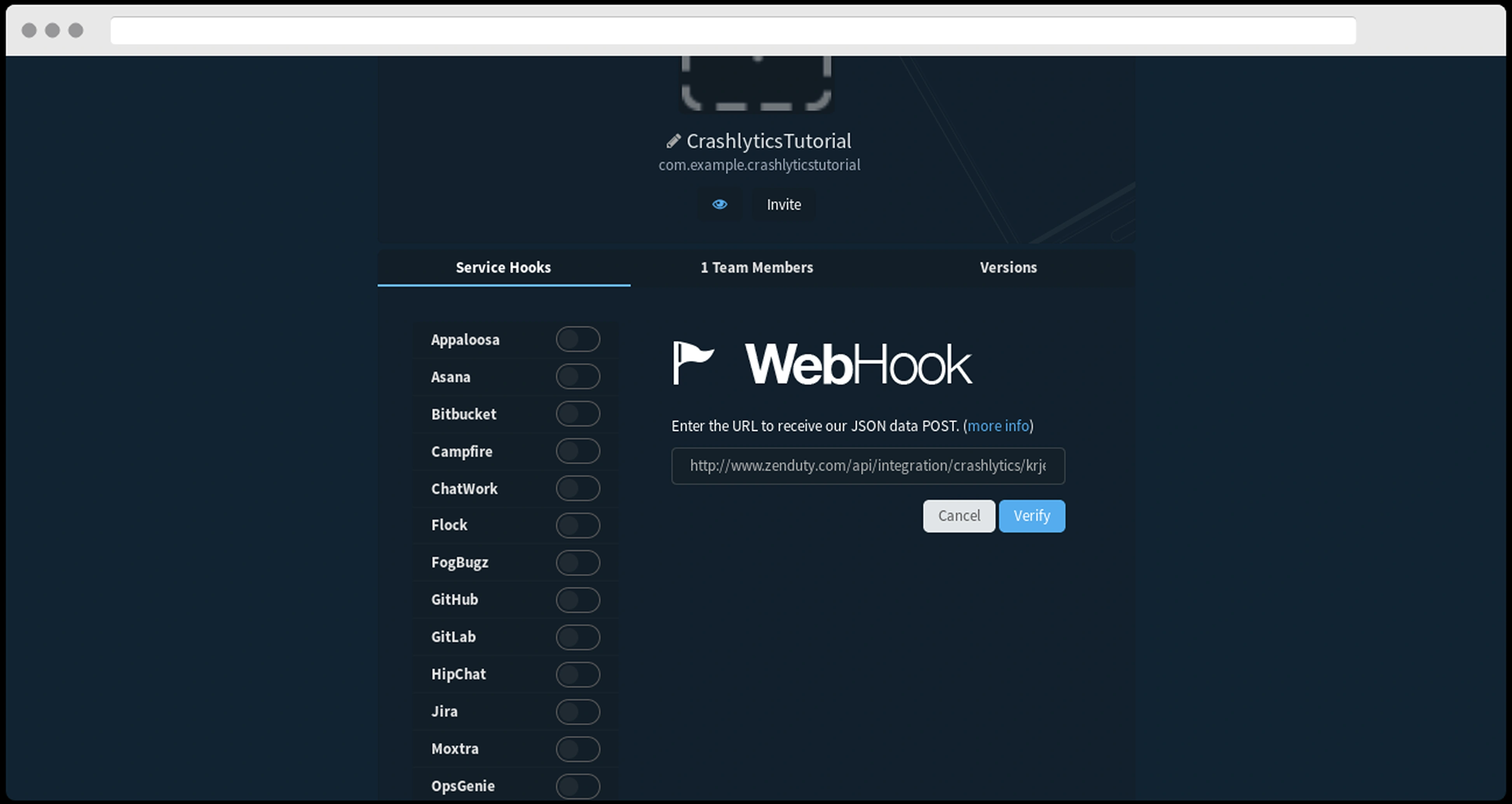Turn on the Asana toggle switch
Viewport: 1512px width, 804px height.
point(577,377)
